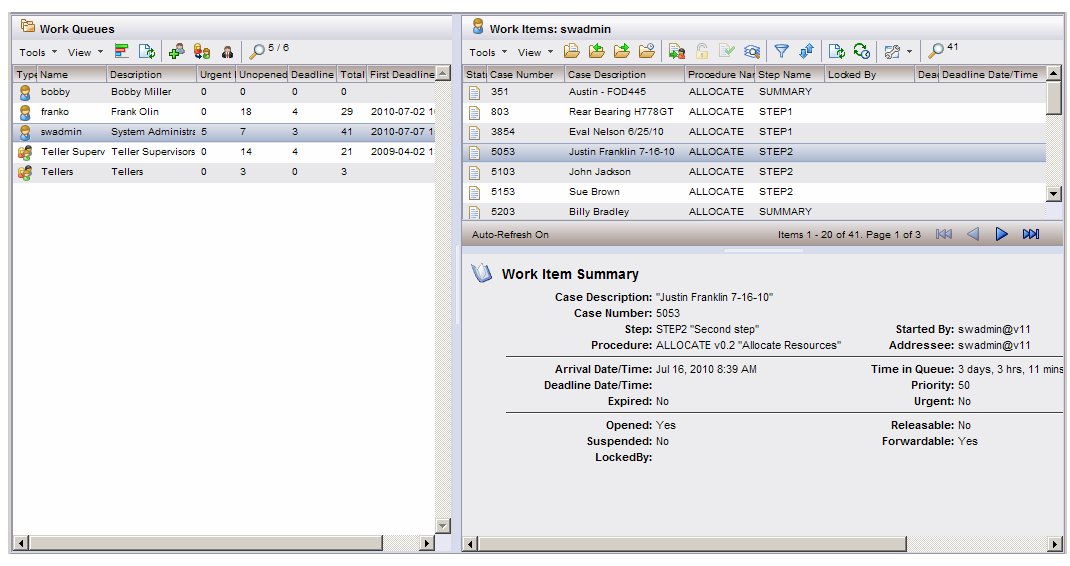Click the colored bars chart icon in Work Queues
Image resolution: width=1070 pixels, height=566 pixels.
click(122, 51)
